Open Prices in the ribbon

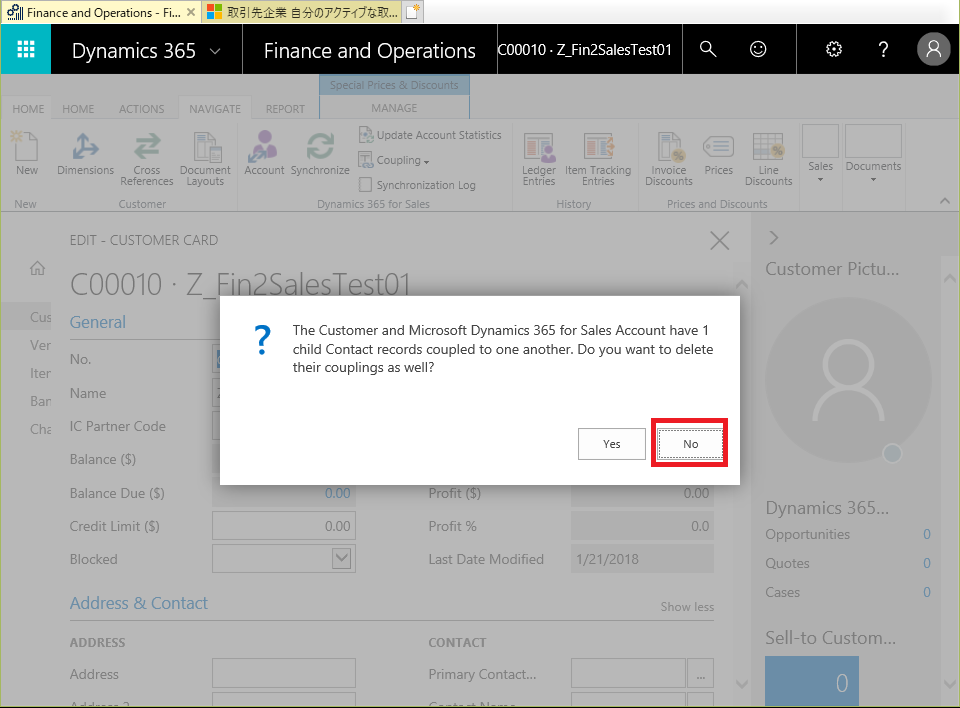click(x=718, y=153)
